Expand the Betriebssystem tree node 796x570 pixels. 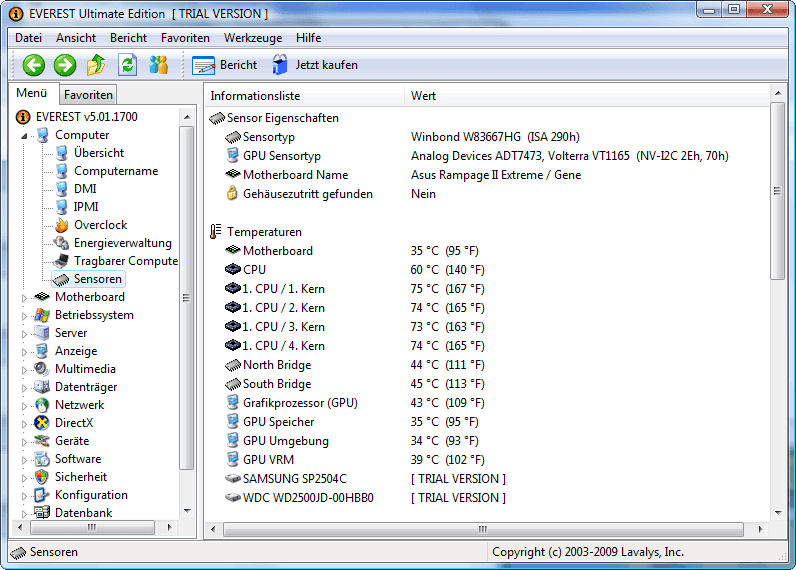(24, 316)
